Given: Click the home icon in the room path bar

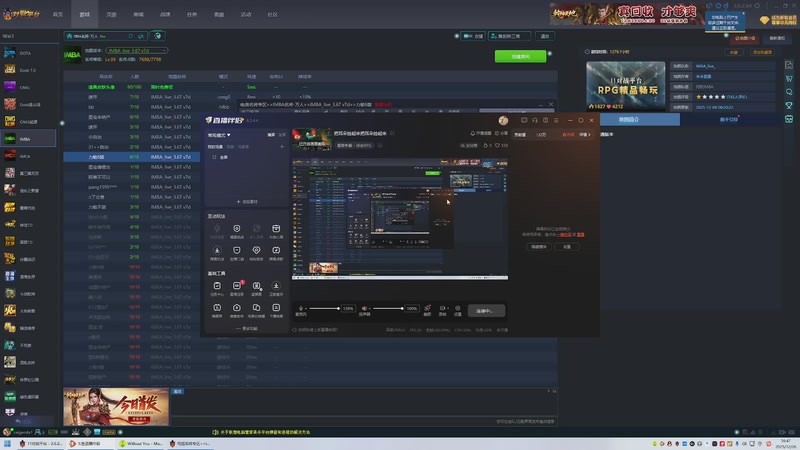Looking at the screenshot, I should [69, 36].
